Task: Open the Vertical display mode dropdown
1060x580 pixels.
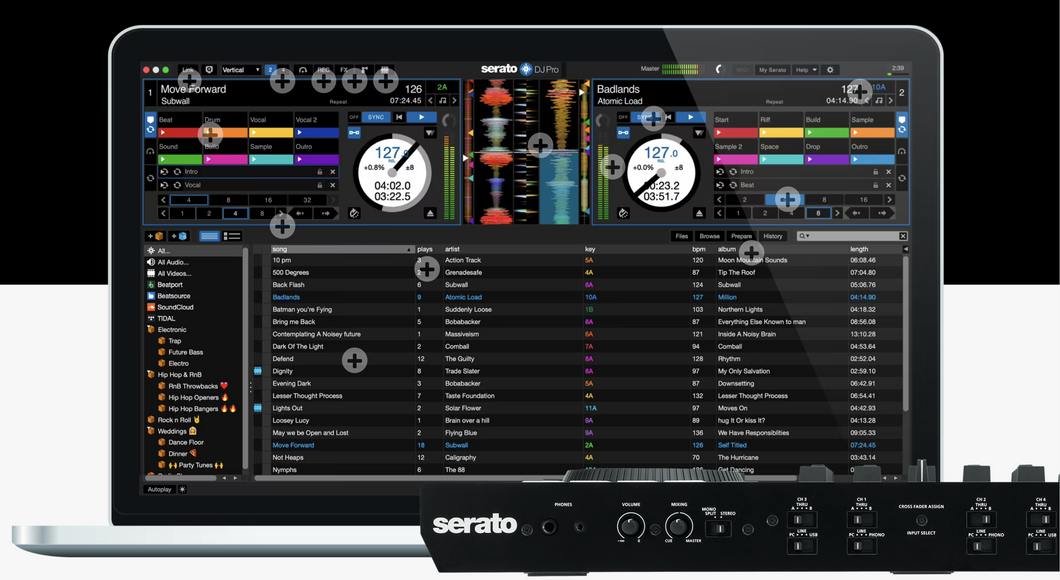Action: pyautogui.click(x=241, y=70)
